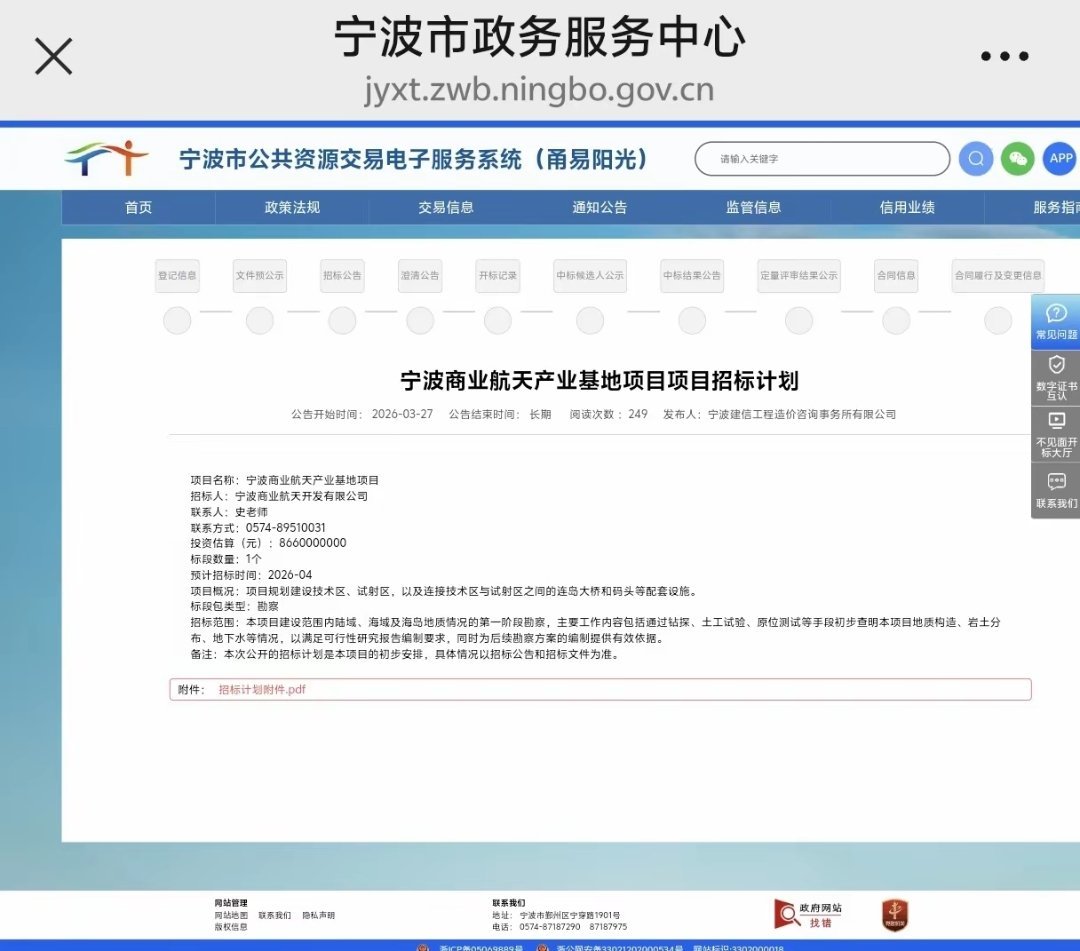Open the three-dot more menu
The width and height of the screenshot is (1080, 951).
point(1005,57)
